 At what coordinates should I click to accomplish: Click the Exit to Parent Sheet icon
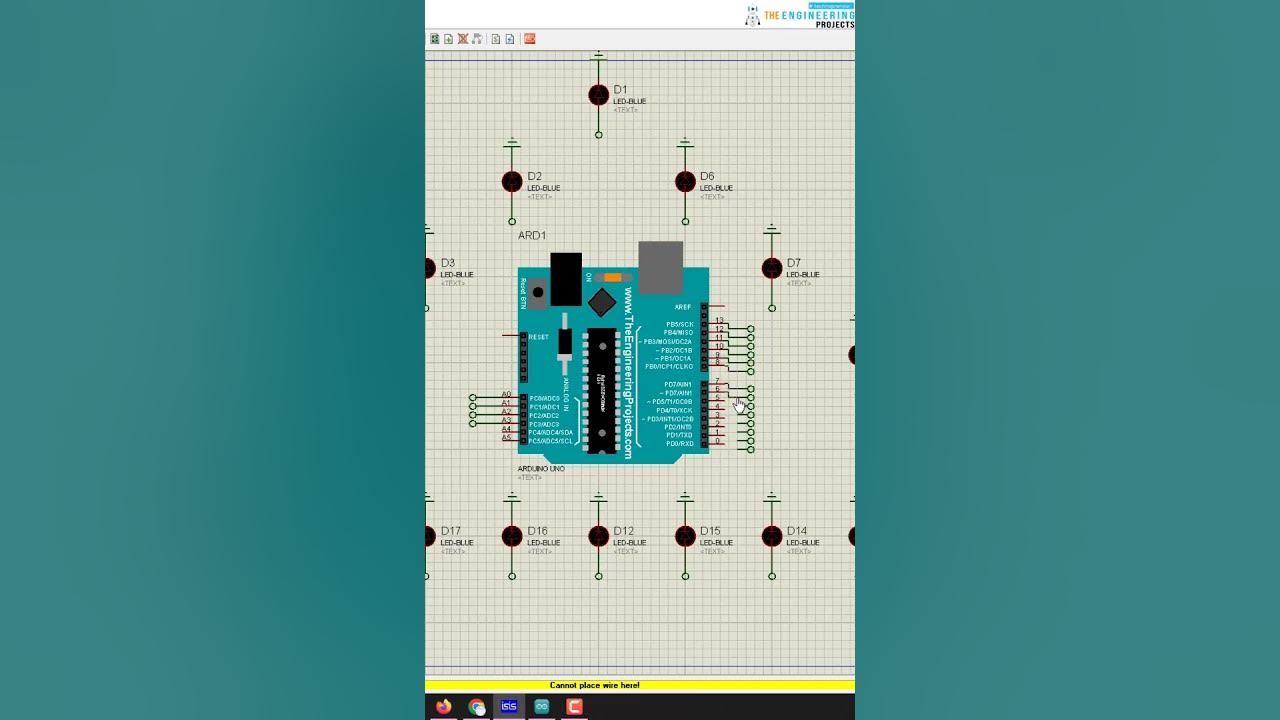477,39
